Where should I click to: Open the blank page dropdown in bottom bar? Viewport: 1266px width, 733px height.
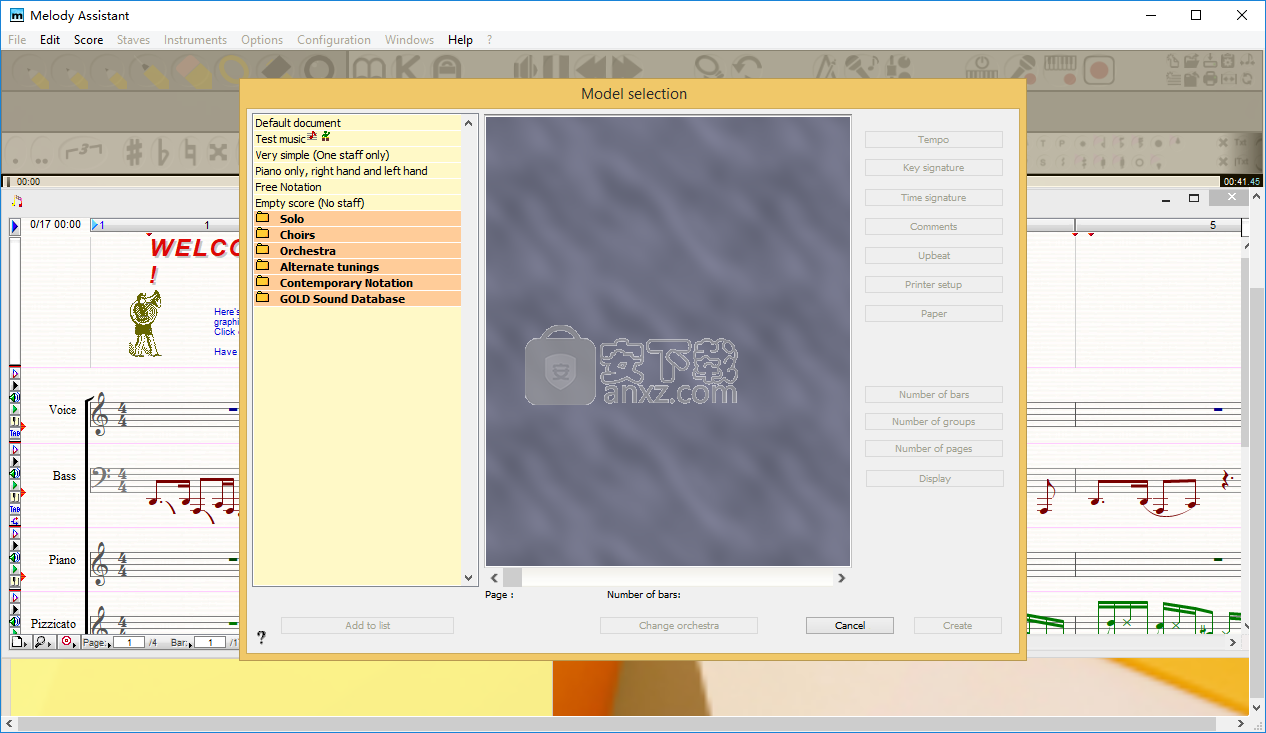[20, 642]
